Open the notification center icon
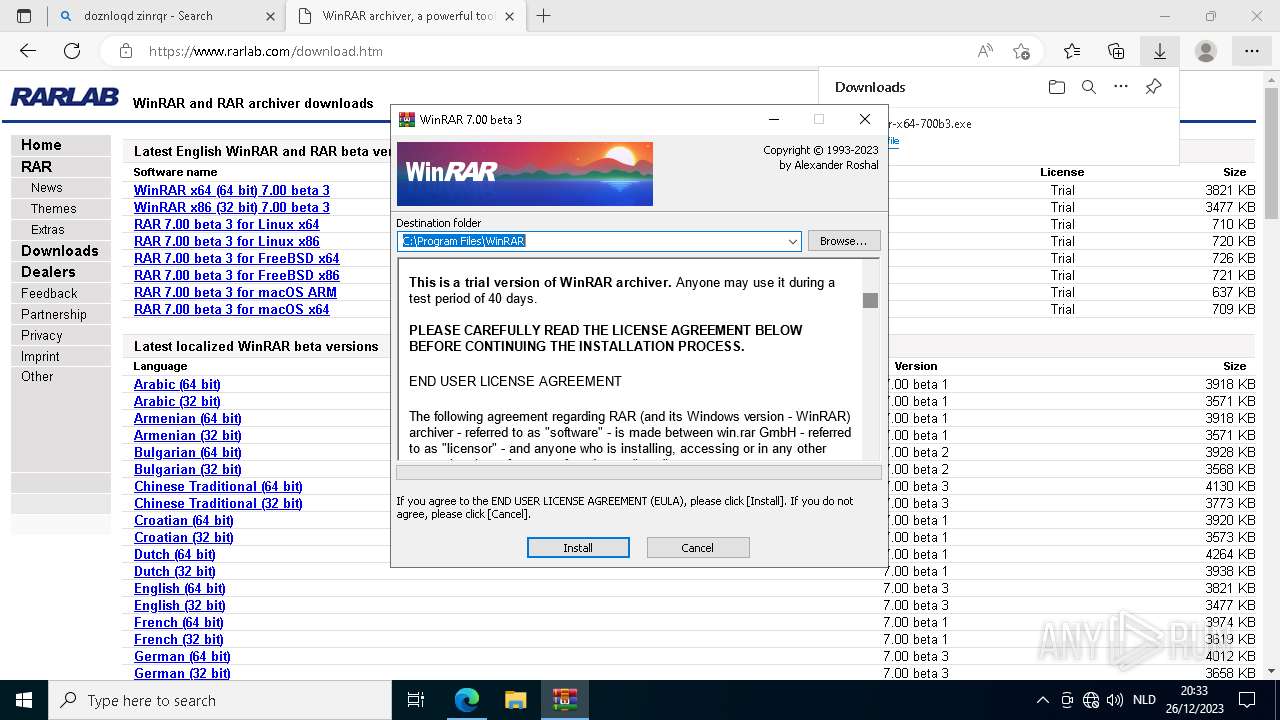Viewport: 1280px width, 720px height. 1247,700
